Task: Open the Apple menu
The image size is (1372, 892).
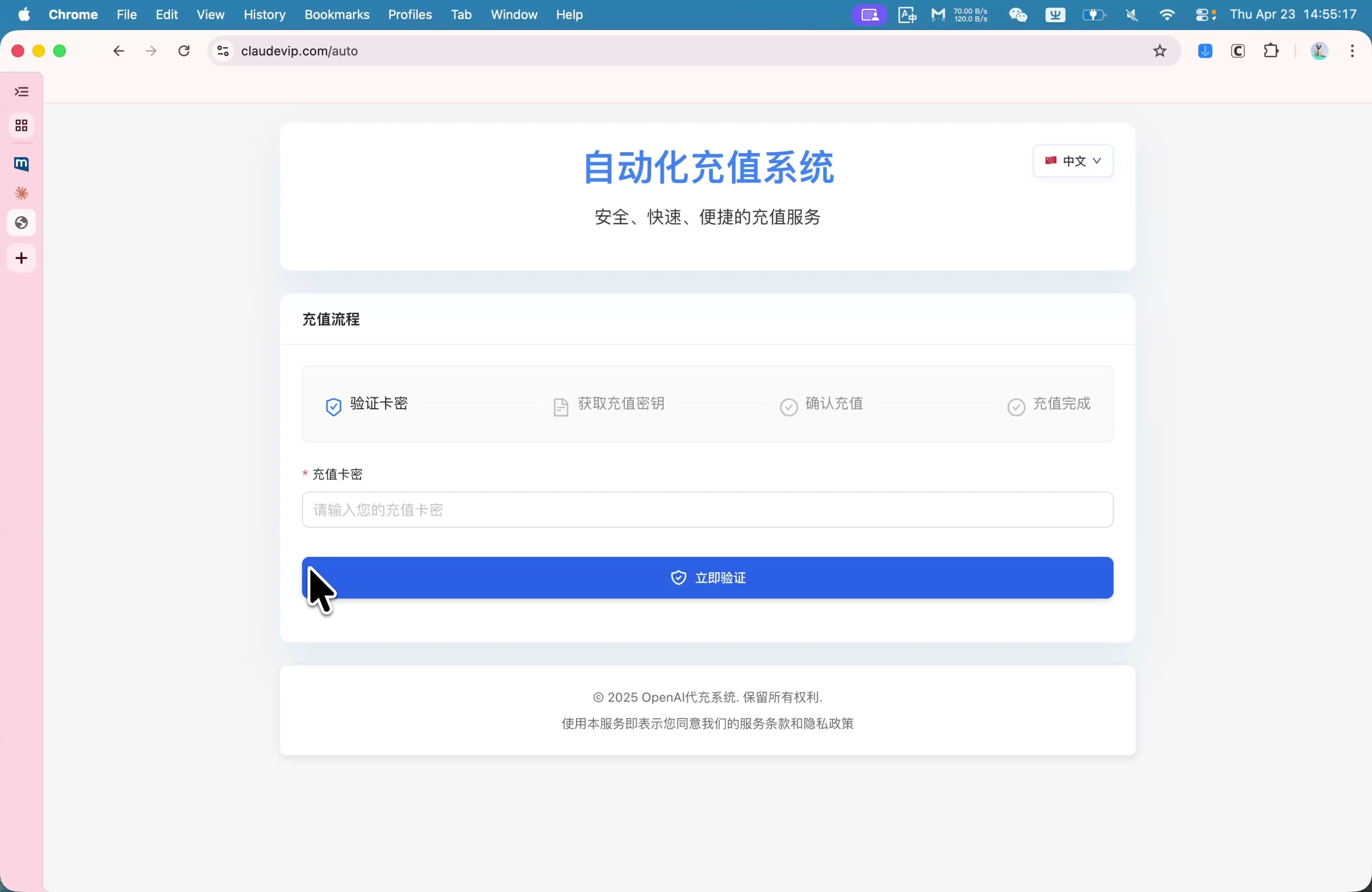Action: 24,14
